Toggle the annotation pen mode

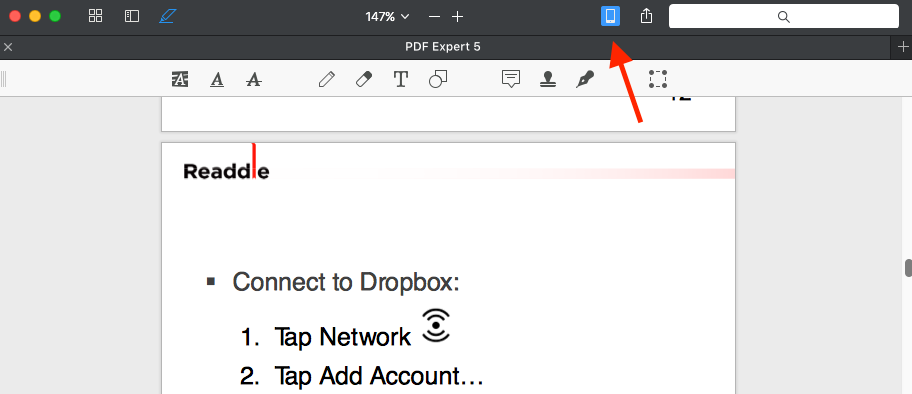[x=168, y=16]
